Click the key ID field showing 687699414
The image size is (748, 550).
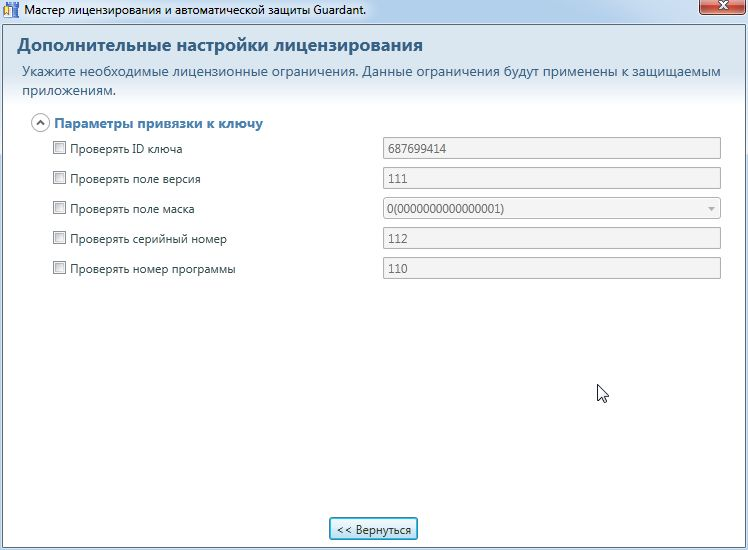click(551, 149)
